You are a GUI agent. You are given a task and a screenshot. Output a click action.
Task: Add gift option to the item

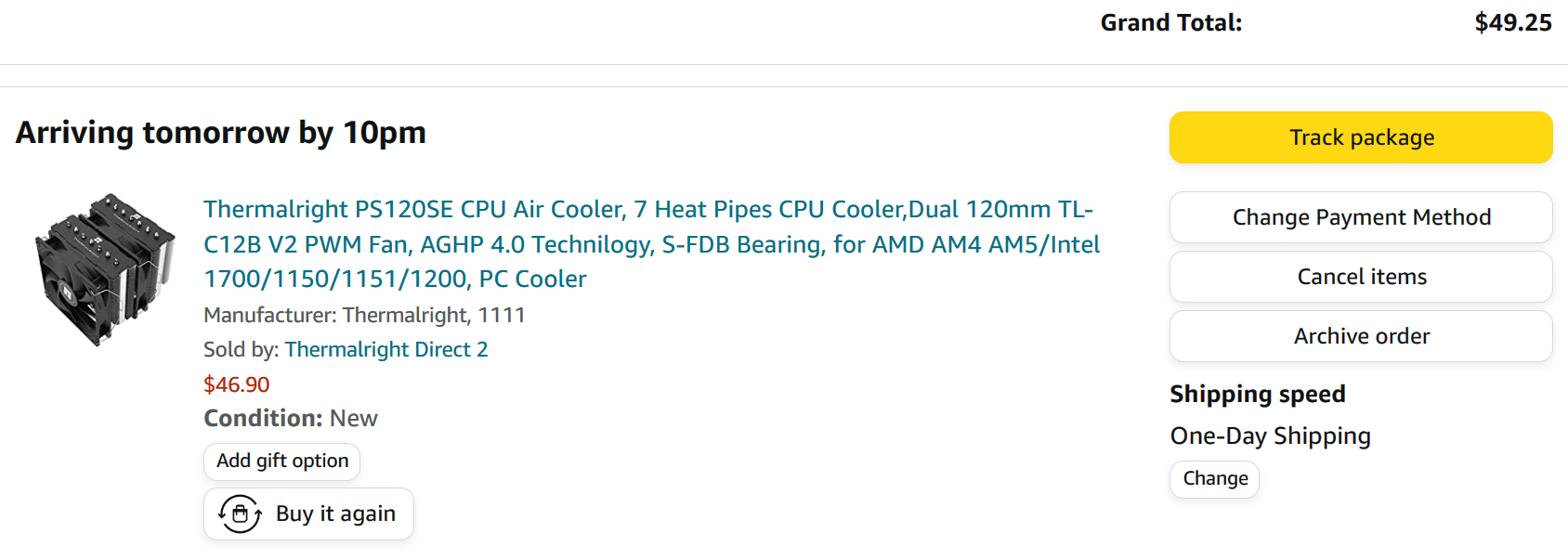coord(282,461)
